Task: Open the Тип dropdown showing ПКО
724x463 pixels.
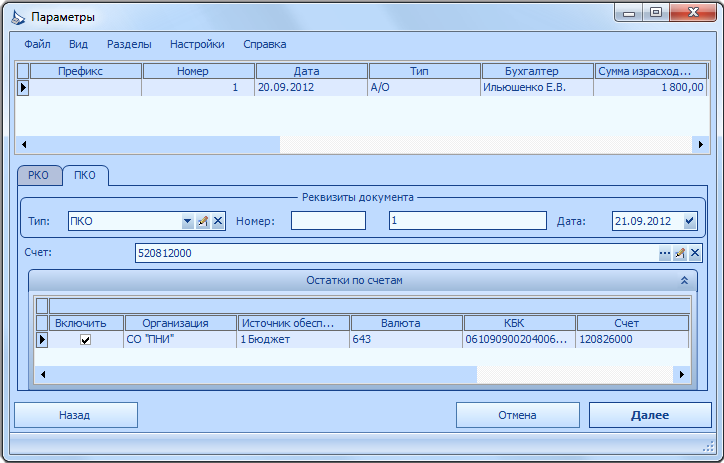Action: (187, 221)
